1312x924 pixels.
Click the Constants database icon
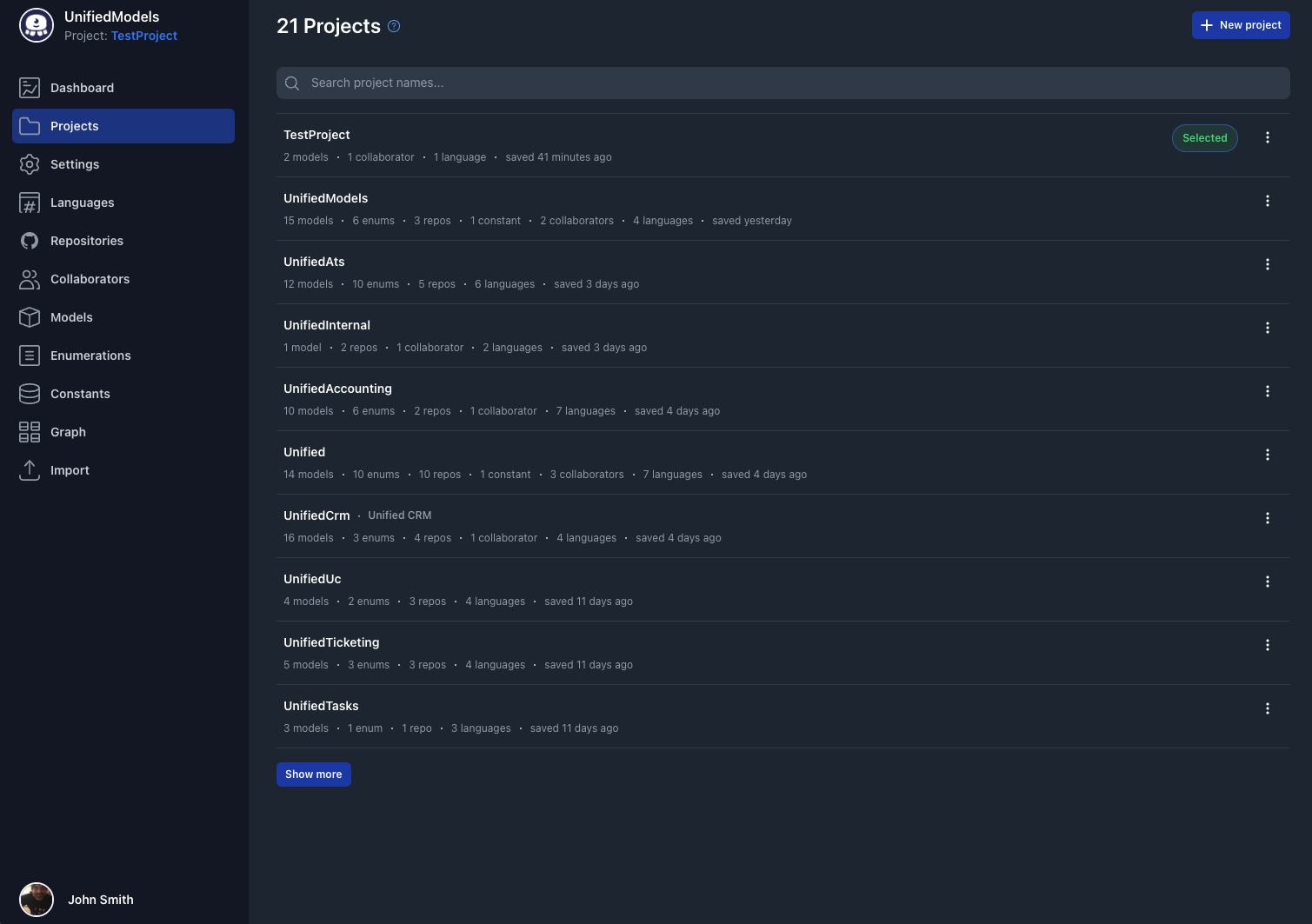(30, 394)
